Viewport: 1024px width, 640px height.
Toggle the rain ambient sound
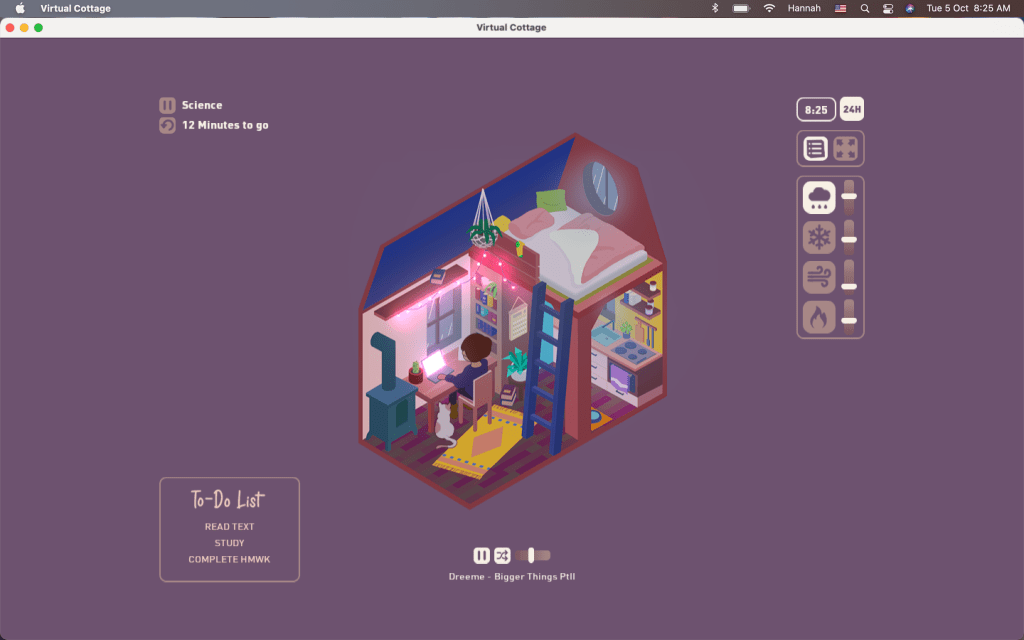819,197
